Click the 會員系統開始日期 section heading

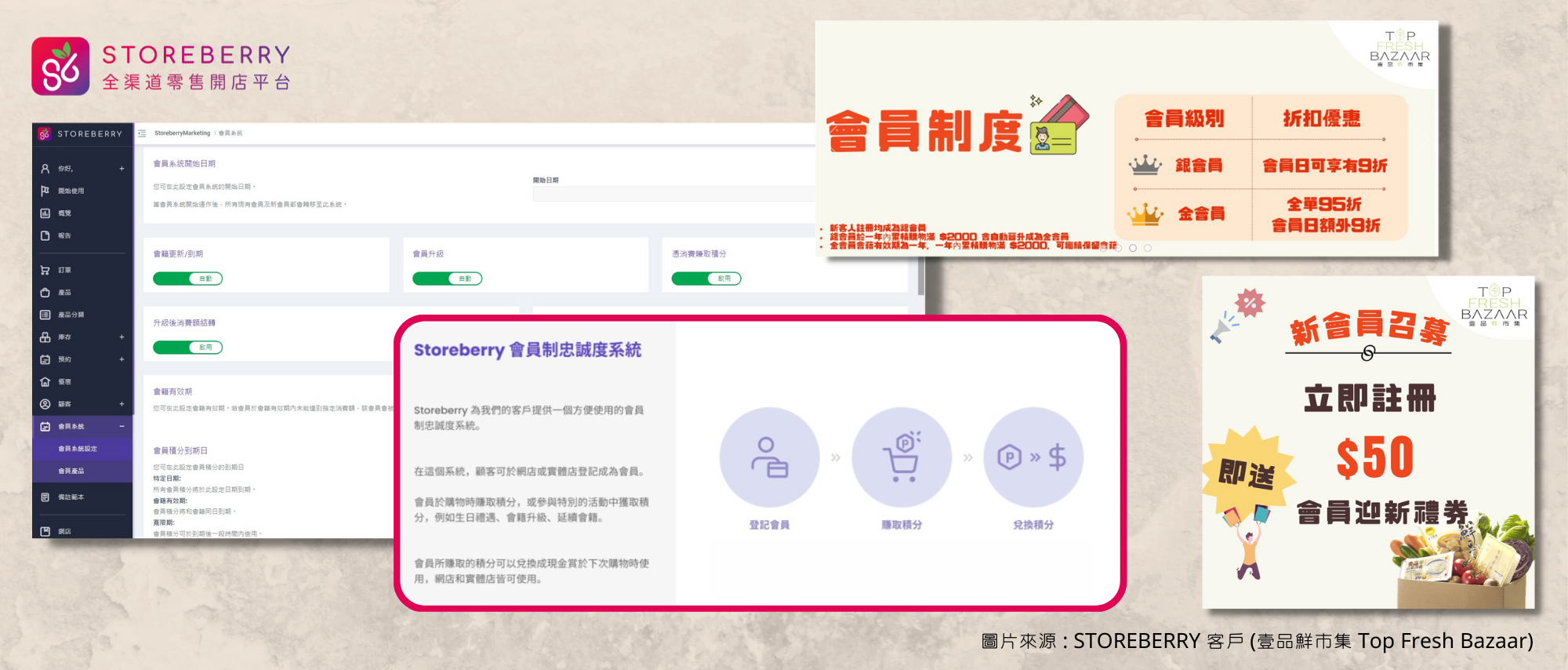pyautogui.click(x=184, y=164)
